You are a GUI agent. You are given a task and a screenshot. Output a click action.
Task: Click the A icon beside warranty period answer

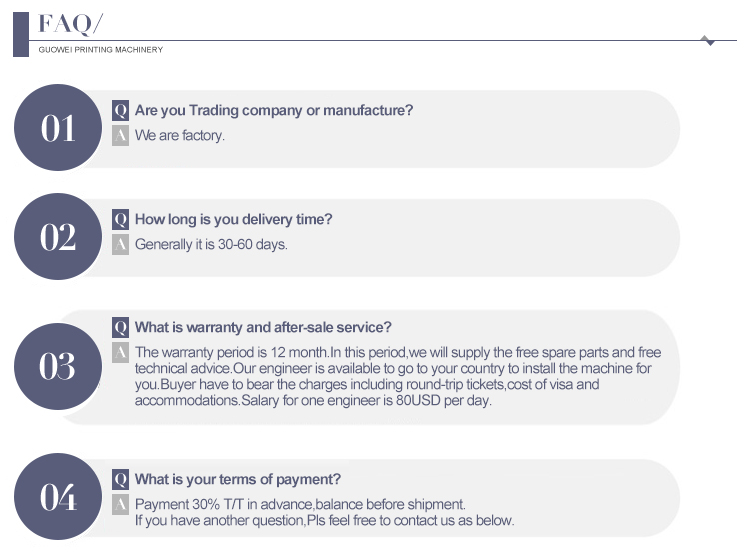point(120,352)
